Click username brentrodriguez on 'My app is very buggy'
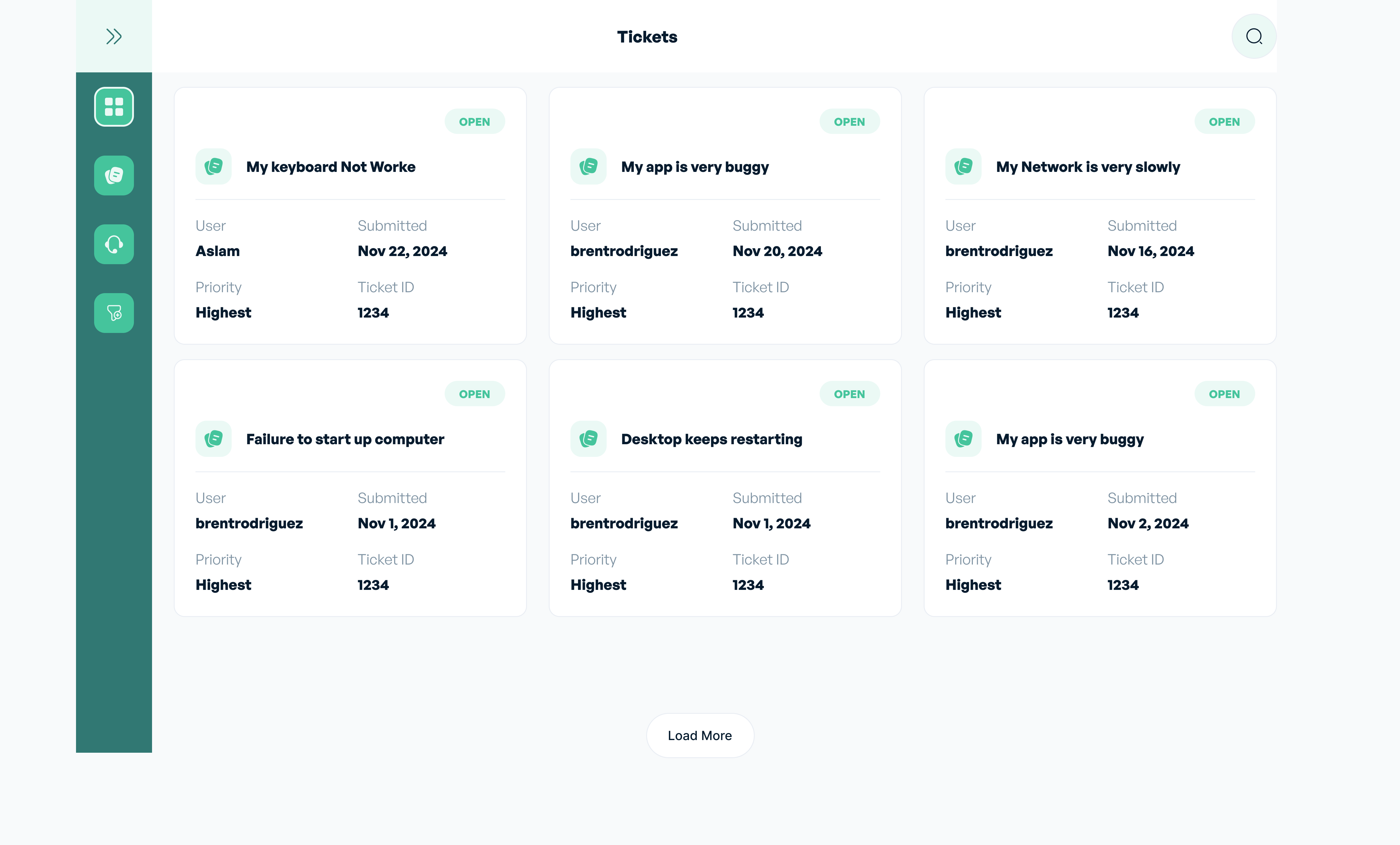The image size is (1400, 845). (624, 250)
